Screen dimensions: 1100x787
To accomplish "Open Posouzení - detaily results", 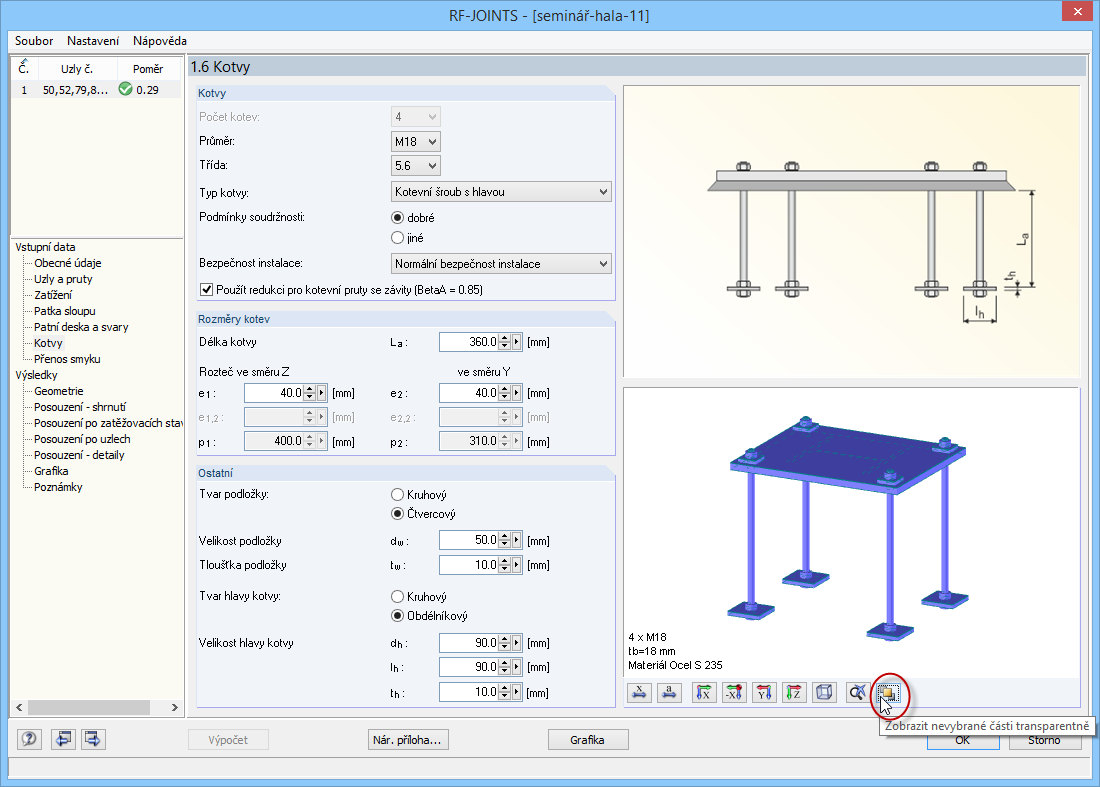I will [x=79, y=455].
